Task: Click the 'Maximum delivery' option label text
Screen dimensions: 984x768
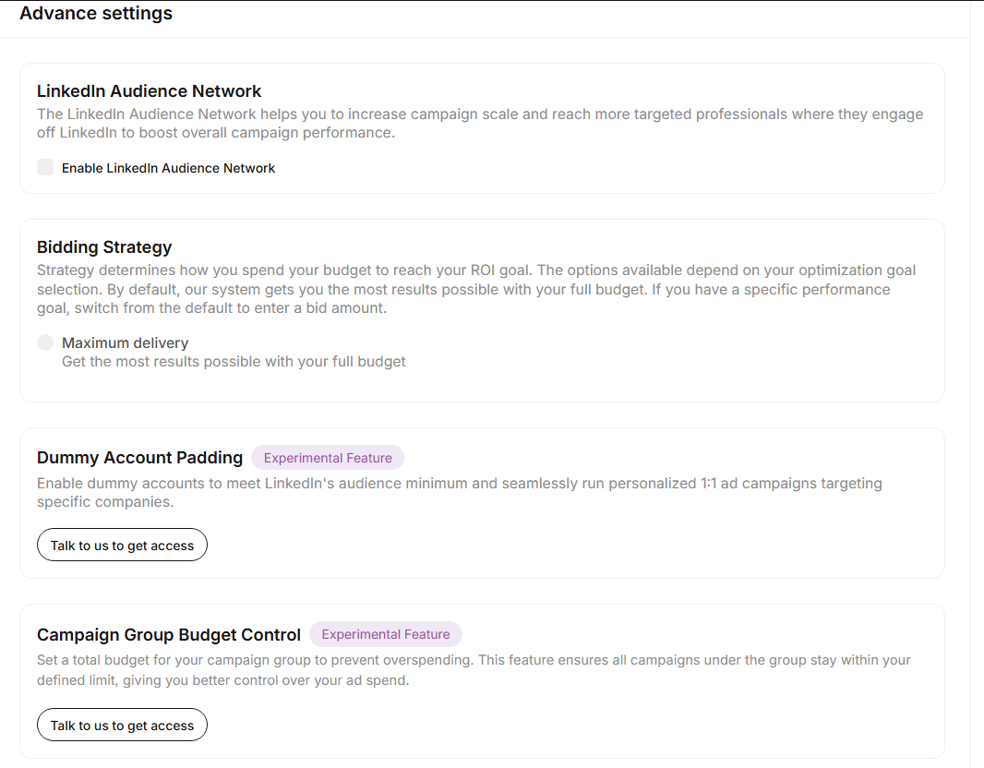Action: tap(124, 343)
